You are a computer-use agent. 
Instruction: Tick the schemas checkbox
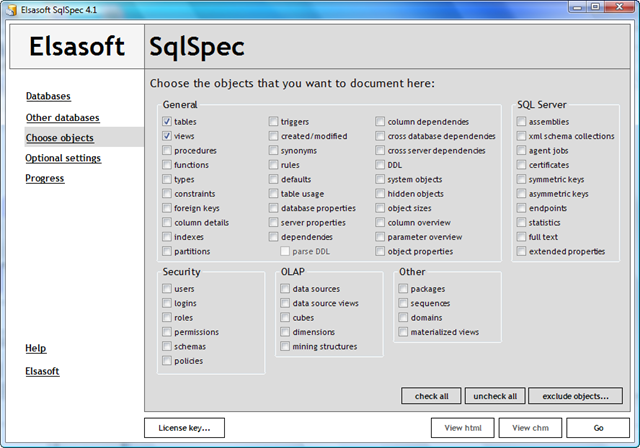pos(167,346)
